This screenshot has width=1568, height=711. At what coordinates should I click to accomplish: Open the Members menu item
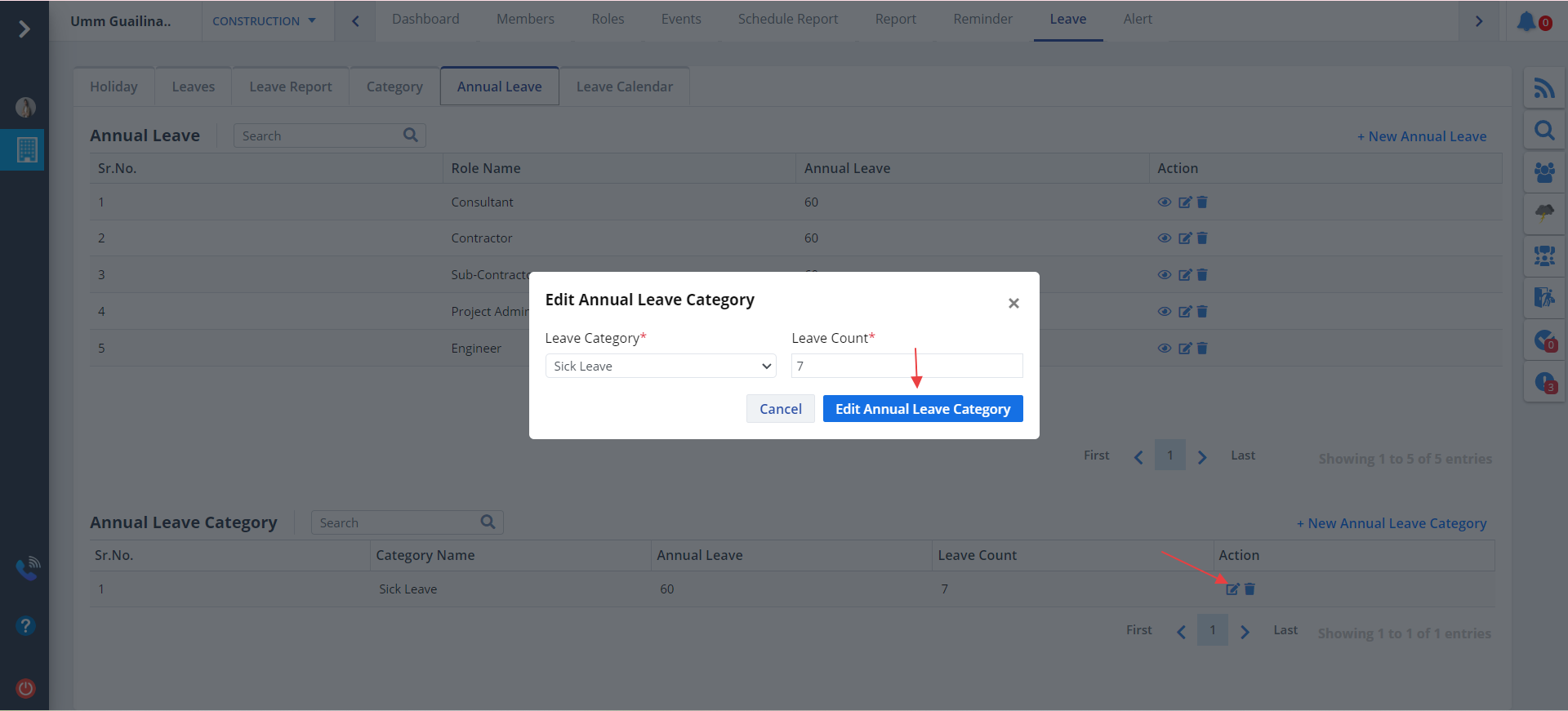pos(525,19)
